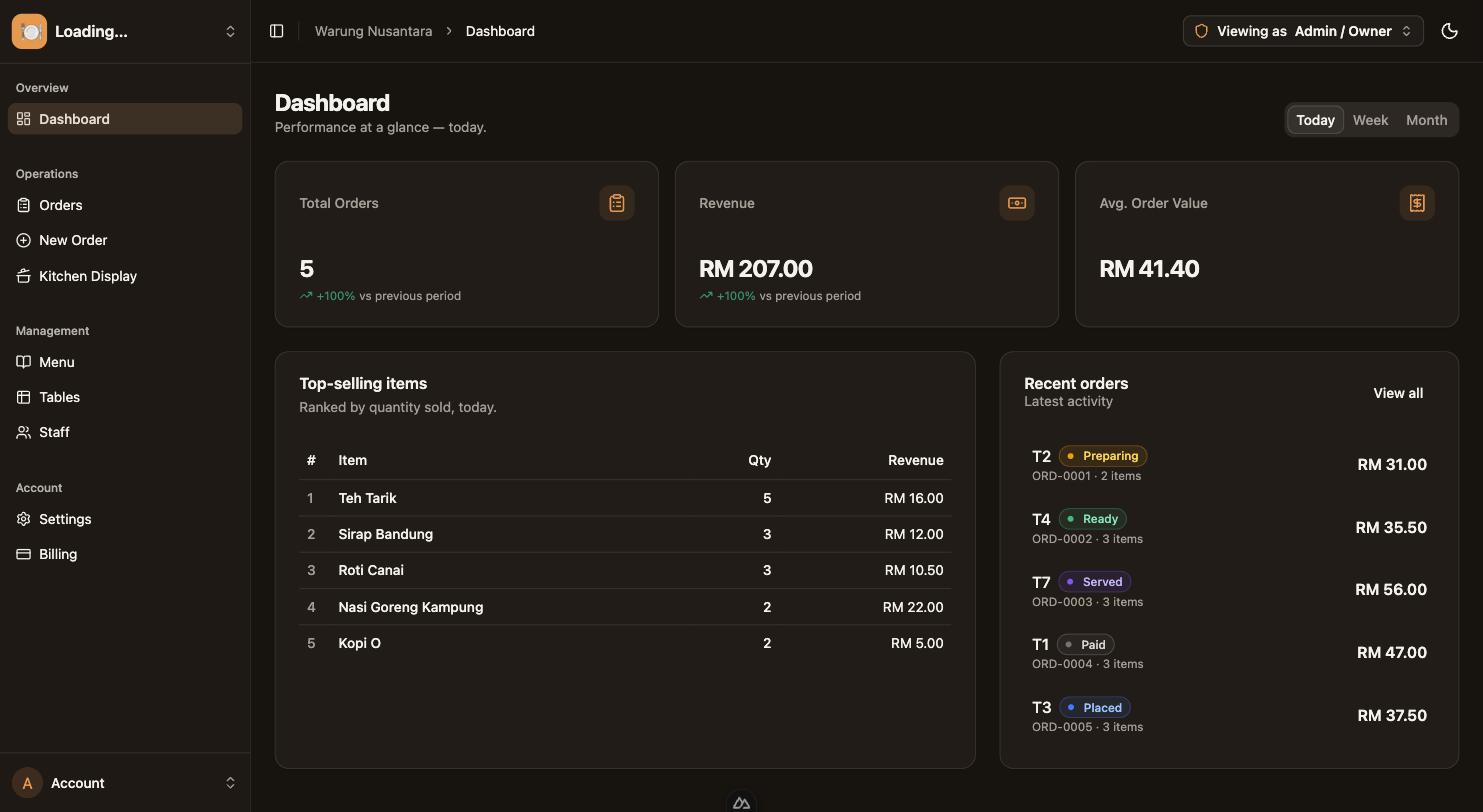Click the Billing card icon
The width and height of the screenshot is (1483, 812).
point(24,554)
